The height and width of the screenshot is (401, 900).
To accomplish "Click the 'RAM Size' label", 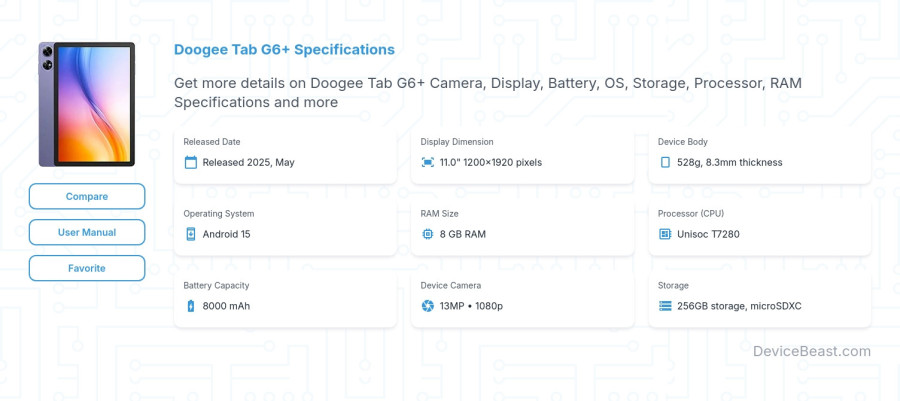I will (x=439, y=213).
